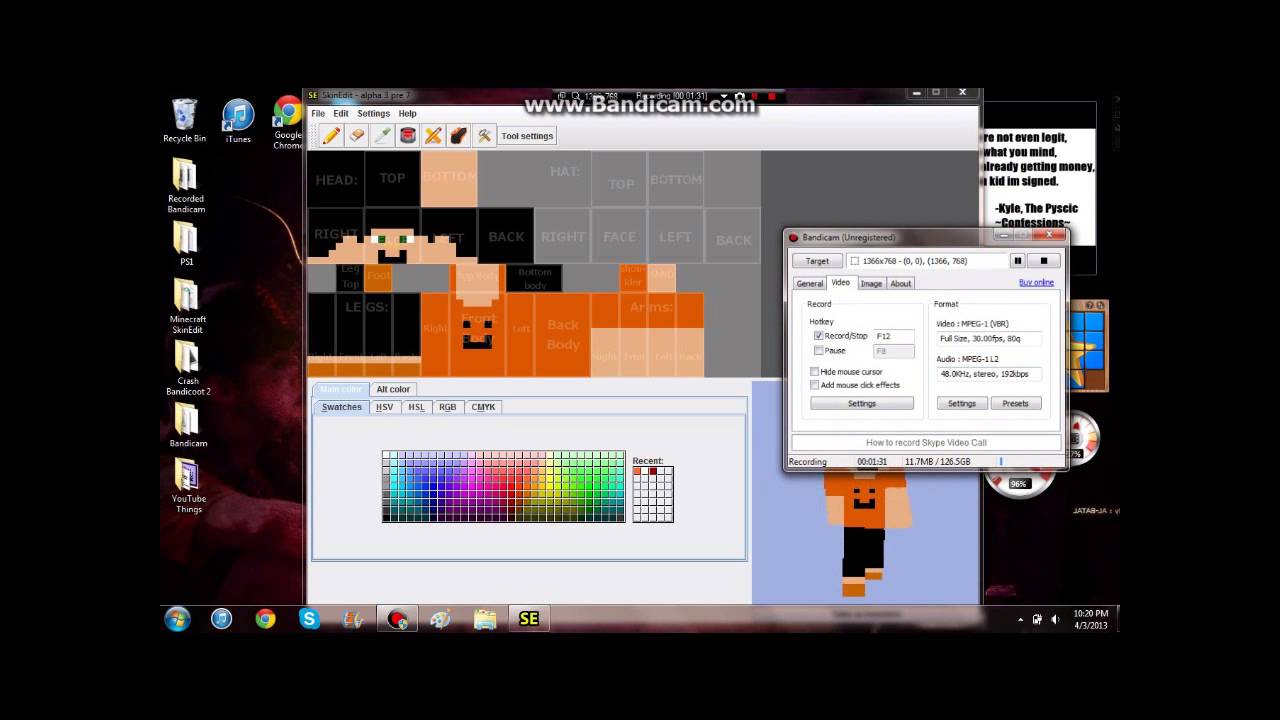The width and height of the screenshot is (1280, 720).
Task: Switch to the Main color tab
Action: (341, 389)
